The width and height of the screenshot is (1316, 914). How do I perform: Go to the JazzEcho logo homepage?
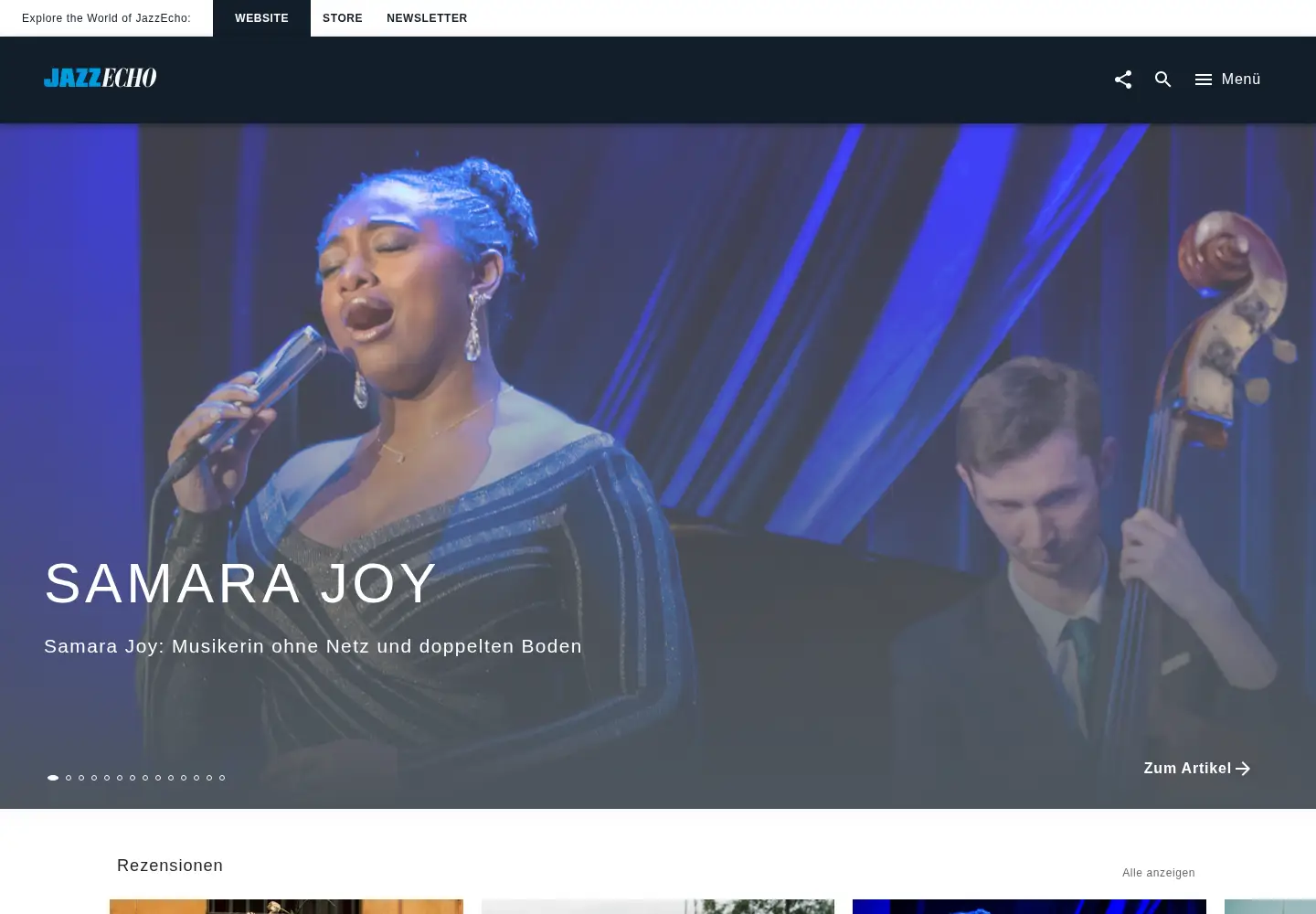pyautogui.click(x=101, y=78)
